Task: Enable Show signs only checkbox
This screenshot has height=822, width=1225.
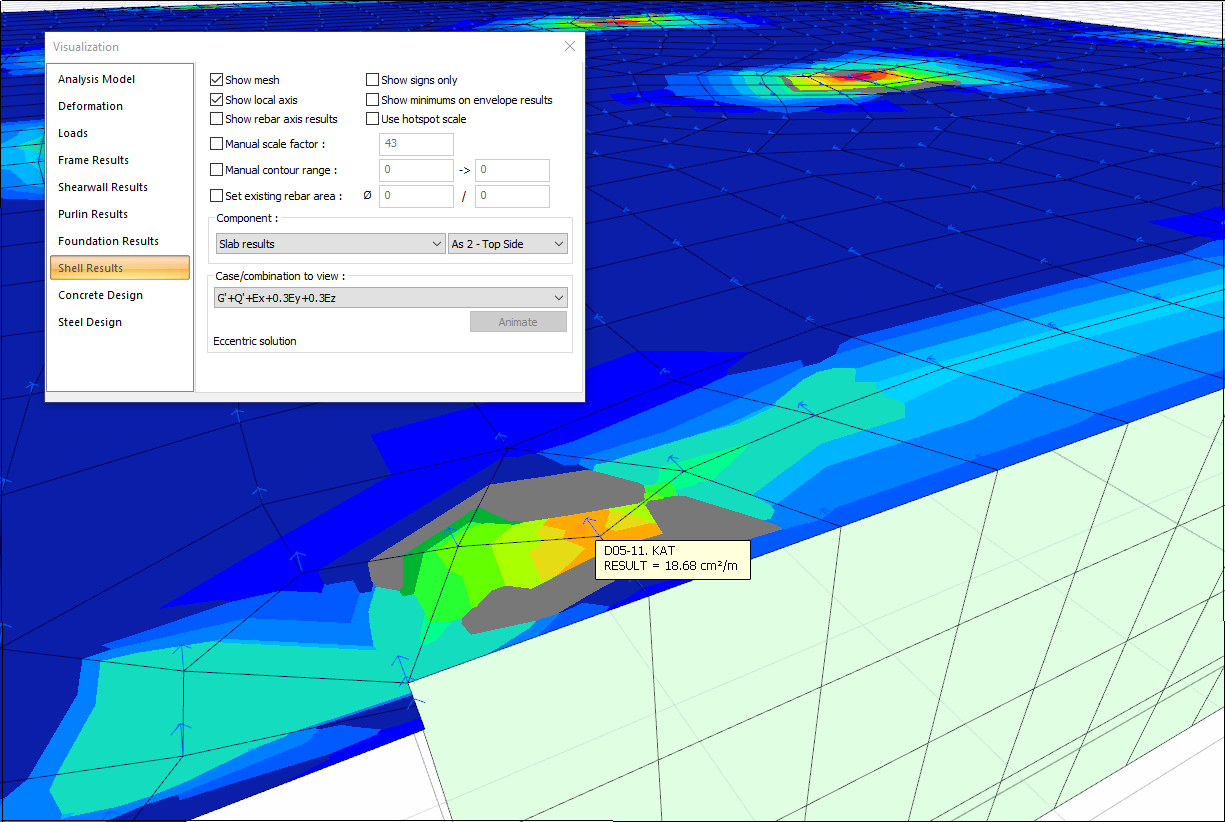Action: pyautogui.click(x=373, y=80)
